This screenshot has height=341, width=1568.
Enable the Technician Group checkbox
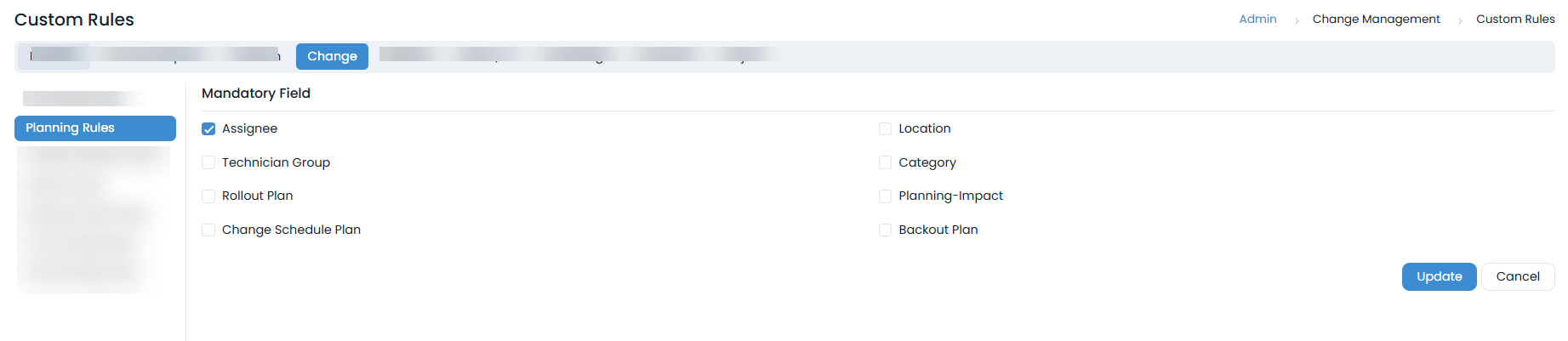pos(208,162)
